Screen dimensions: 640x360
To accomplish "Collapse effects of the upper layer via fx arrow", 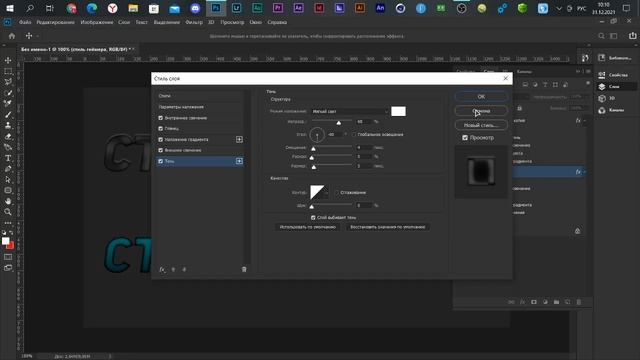I will pos(585,120).
